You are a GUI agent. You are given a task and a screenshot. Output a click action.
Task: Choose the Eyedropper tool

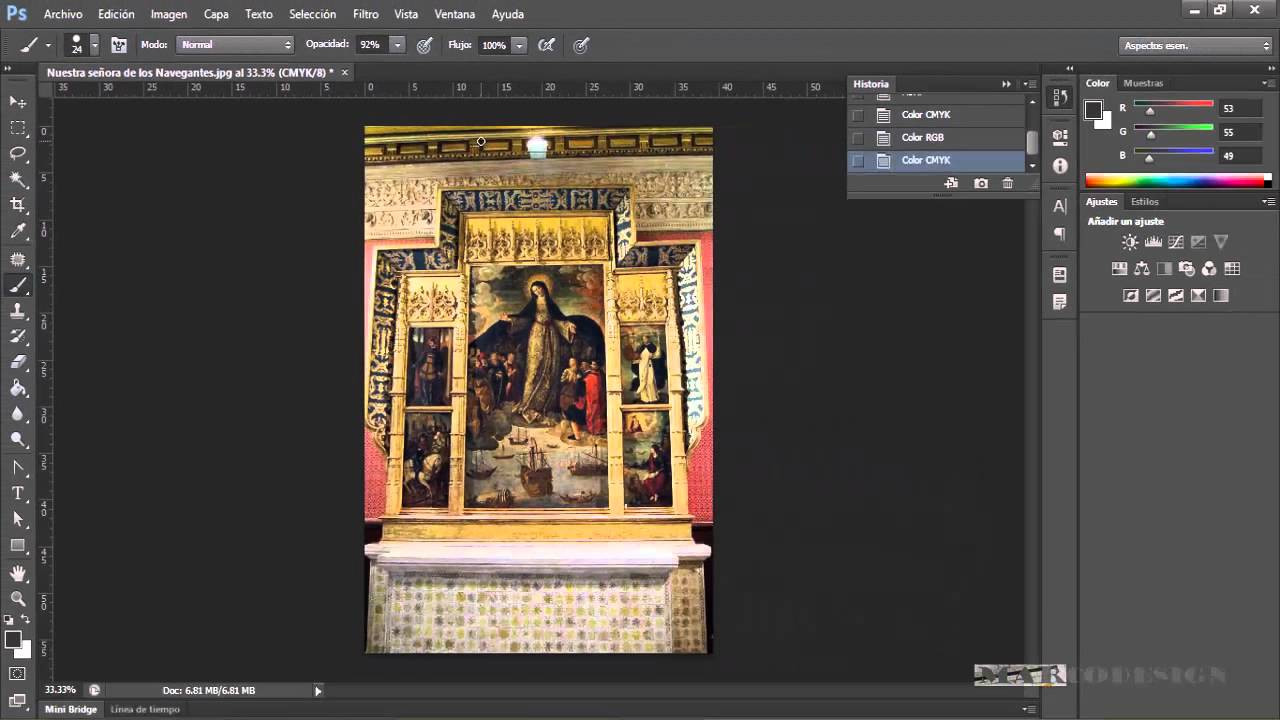(18, 231)
